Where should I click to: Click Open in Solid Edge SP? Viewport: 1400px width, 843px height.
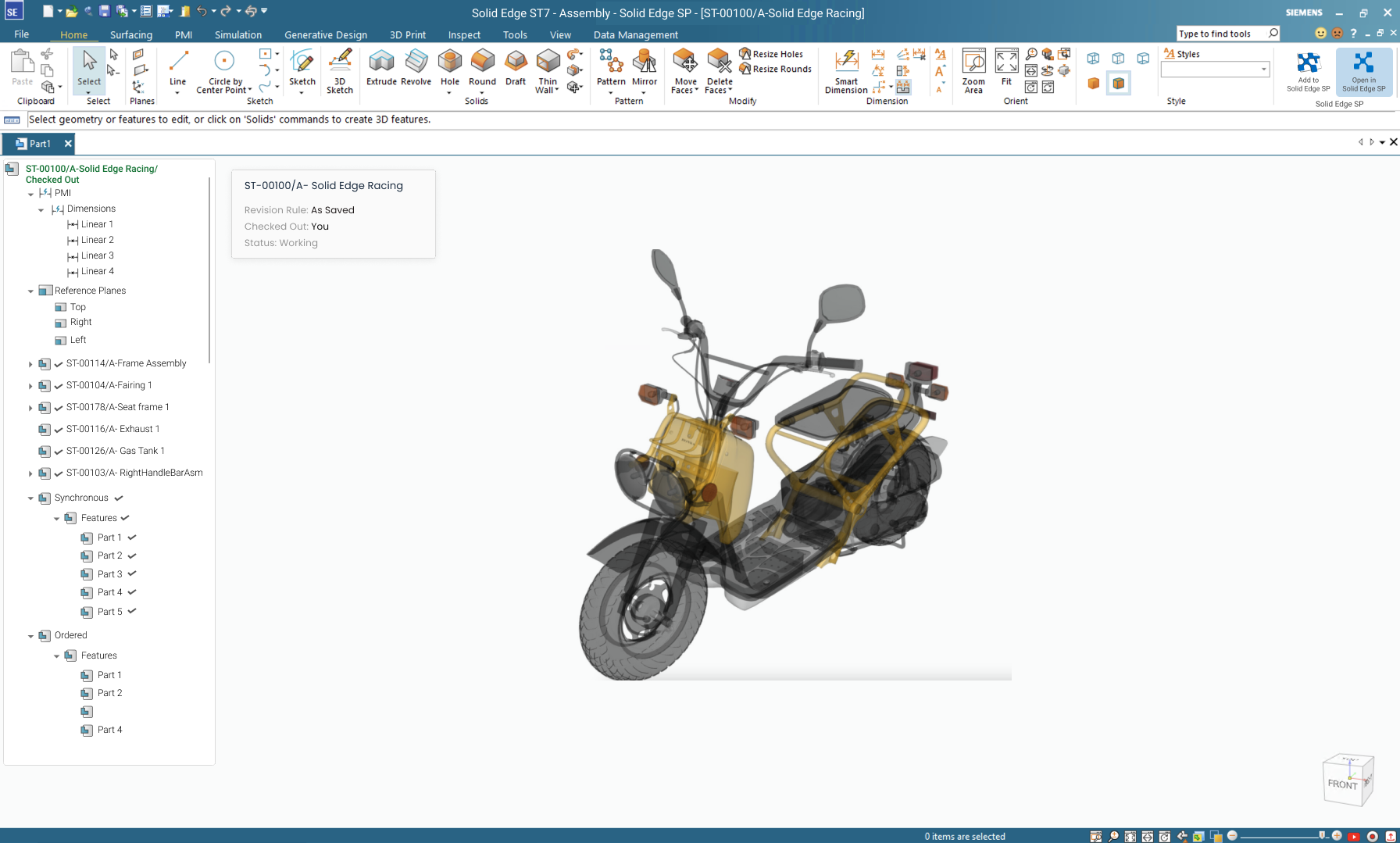coord(1364,71)
